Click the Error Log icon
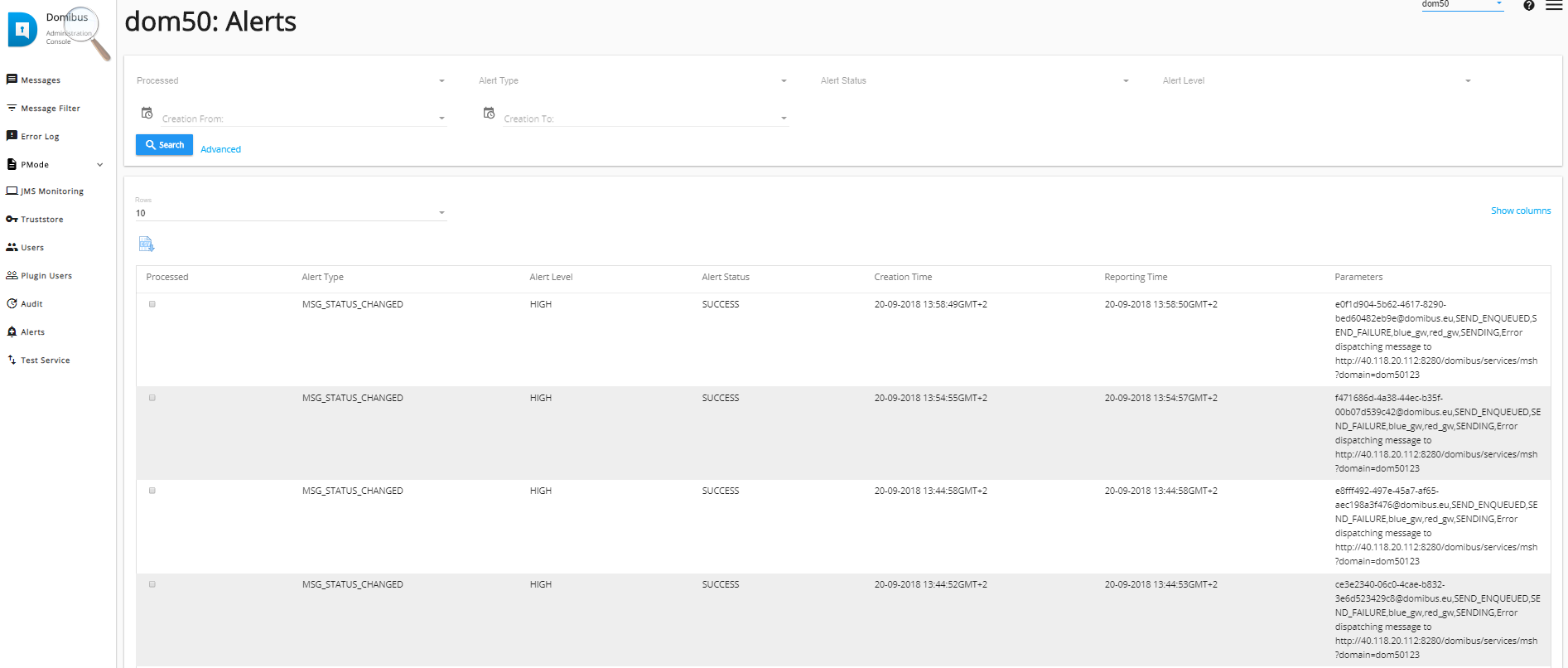 pyautogui.click(x=12, y=136)
